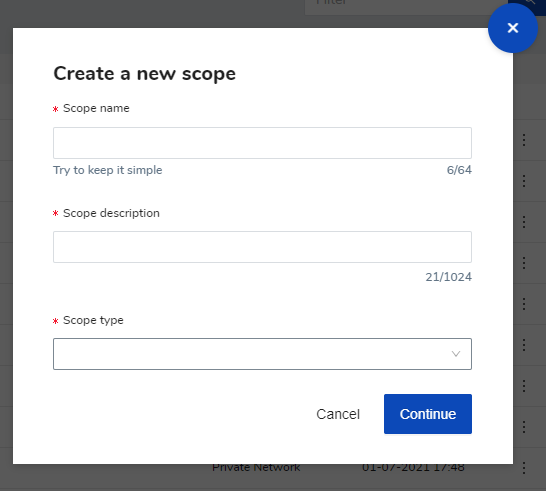
Task: Open the second three-dot row menu from top
Action: coord(524,181)
